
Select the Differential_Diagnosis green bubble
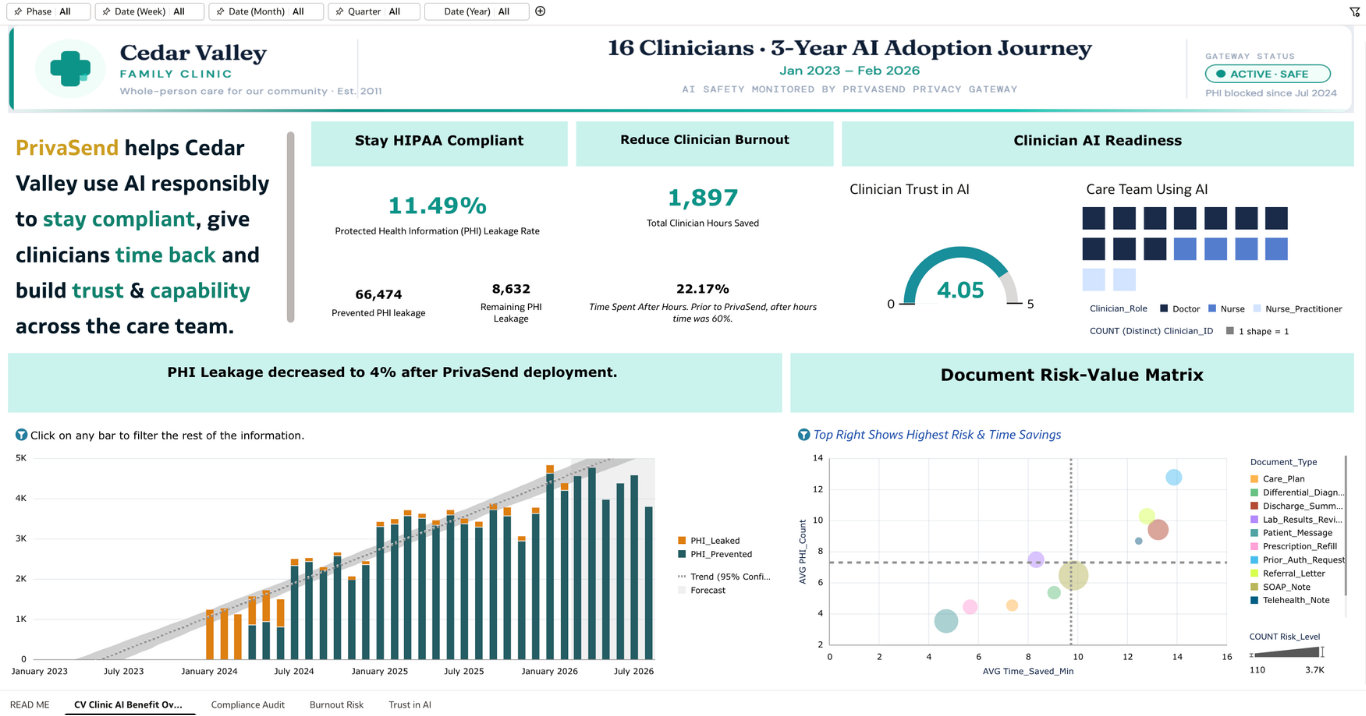[1054, 593]
